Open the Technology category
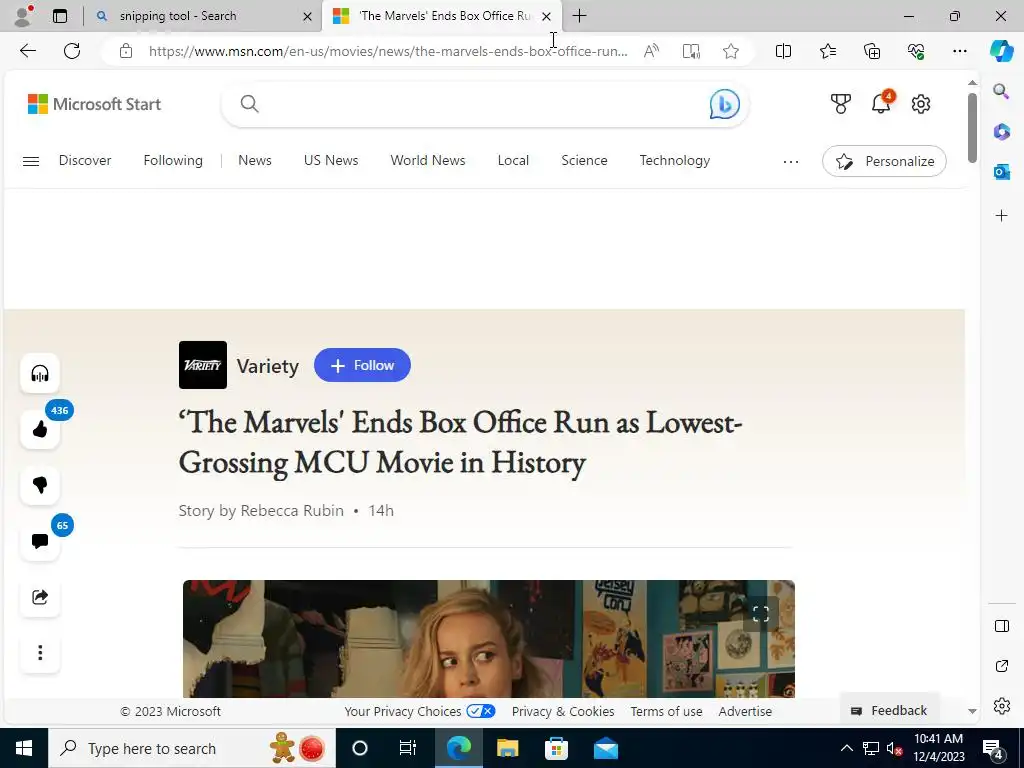Image resolution: width=1024 pixels, height=768 pixels. click(x=675, y=161)
